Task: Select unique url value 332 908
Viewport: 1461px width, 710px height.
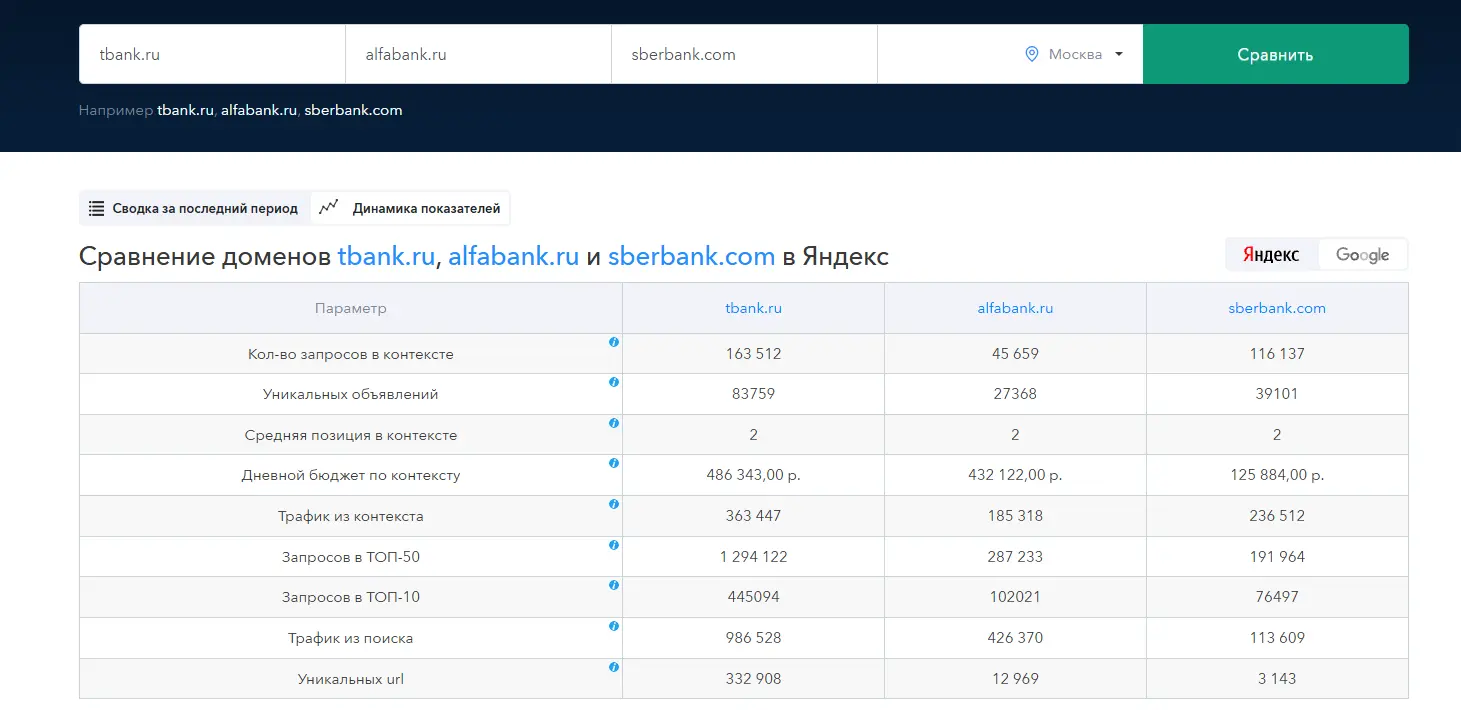Action: click(x=753, y=678)
